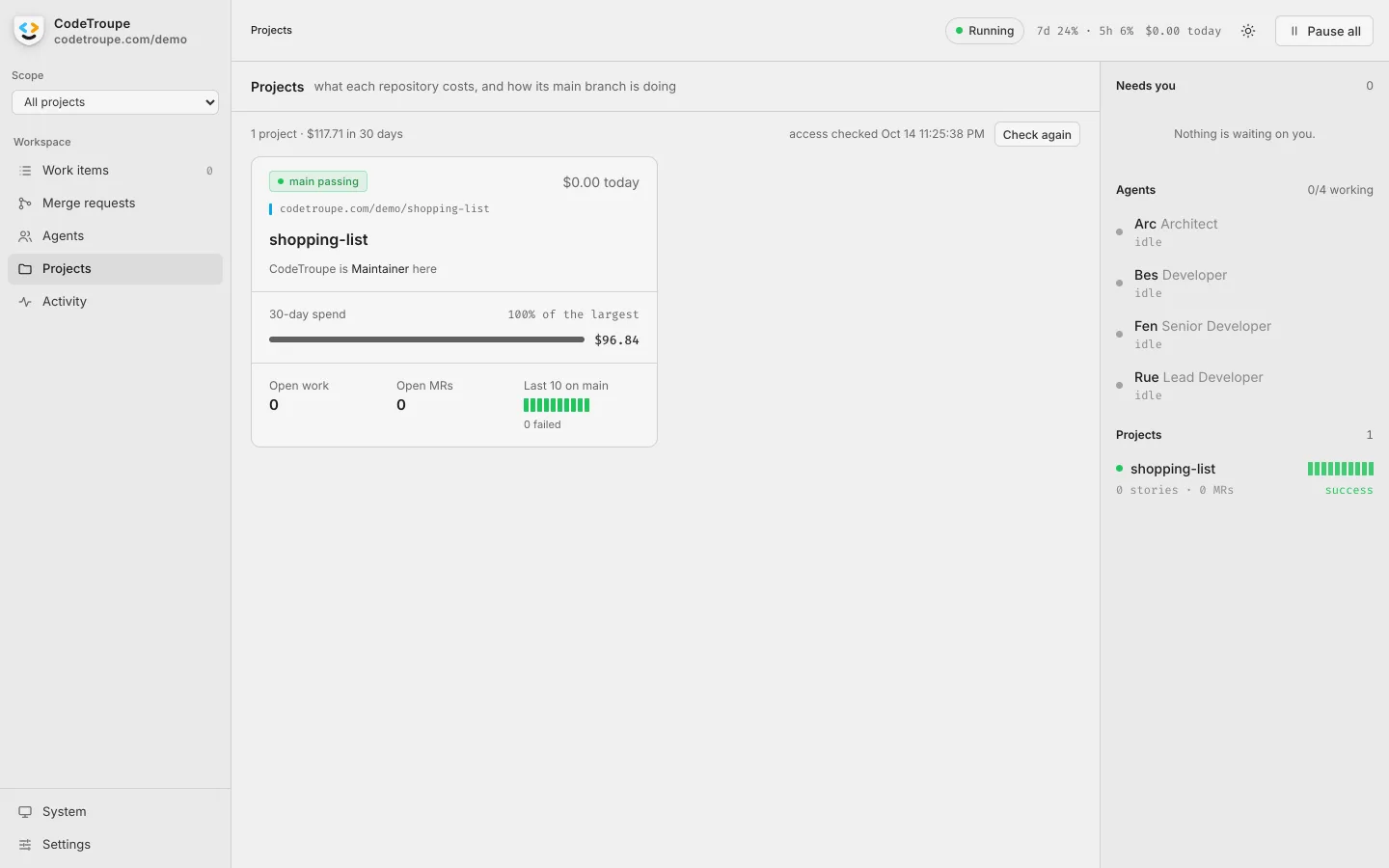
Task: Select Rue Lead Developer agent
Action: 1244,386
